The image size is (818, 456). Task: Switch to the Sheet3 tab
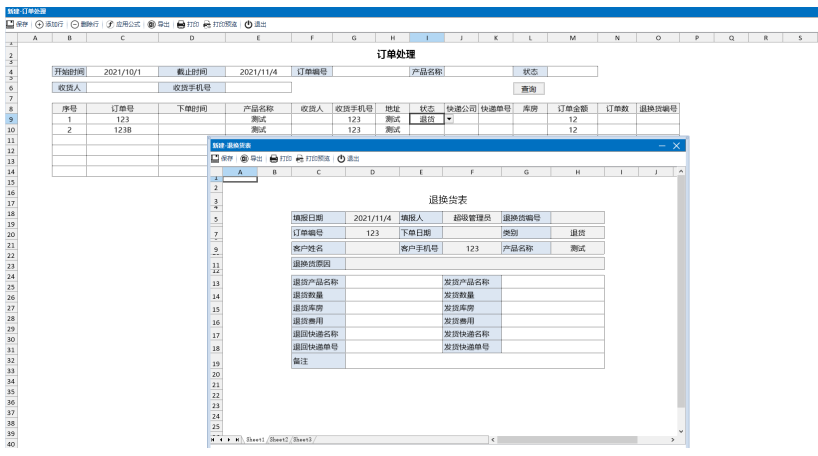(x=302, y=439)
